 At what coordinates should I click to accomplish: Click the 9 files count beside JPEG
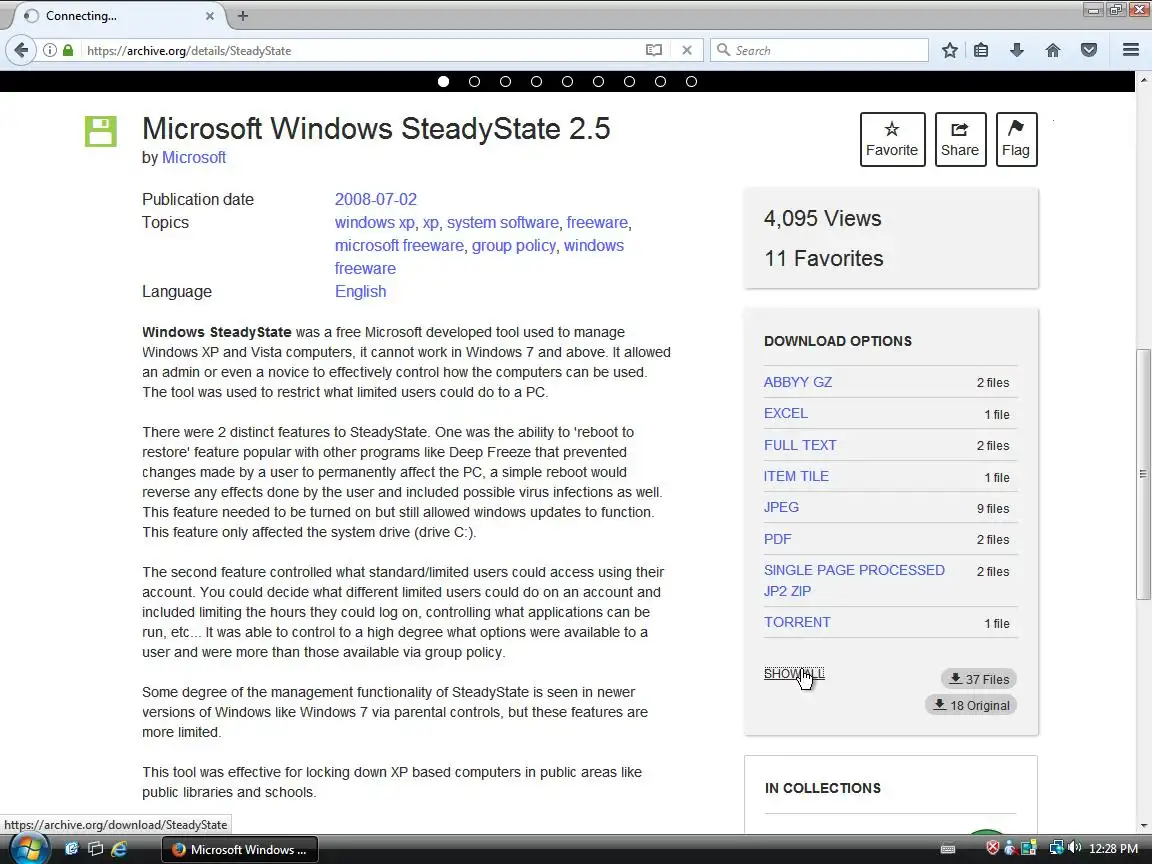[x=993, y=508]
